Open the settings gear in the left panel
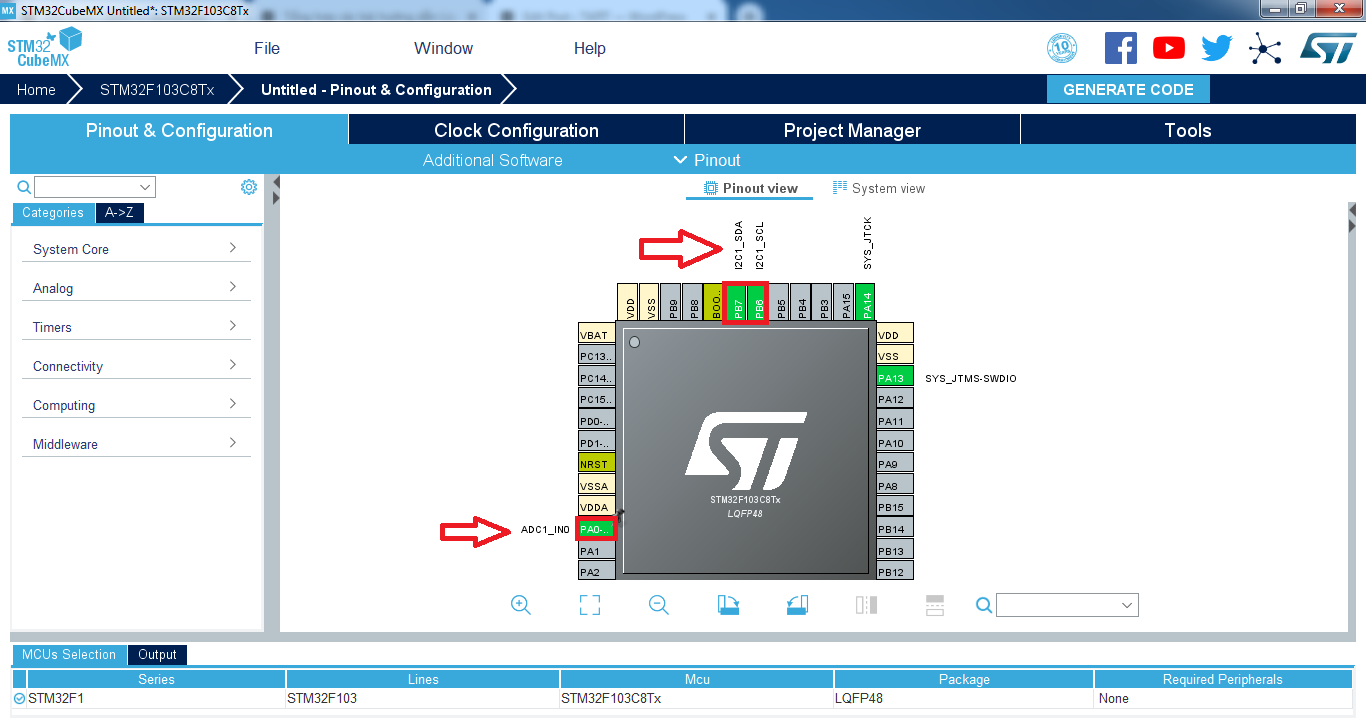 (249, 187)
